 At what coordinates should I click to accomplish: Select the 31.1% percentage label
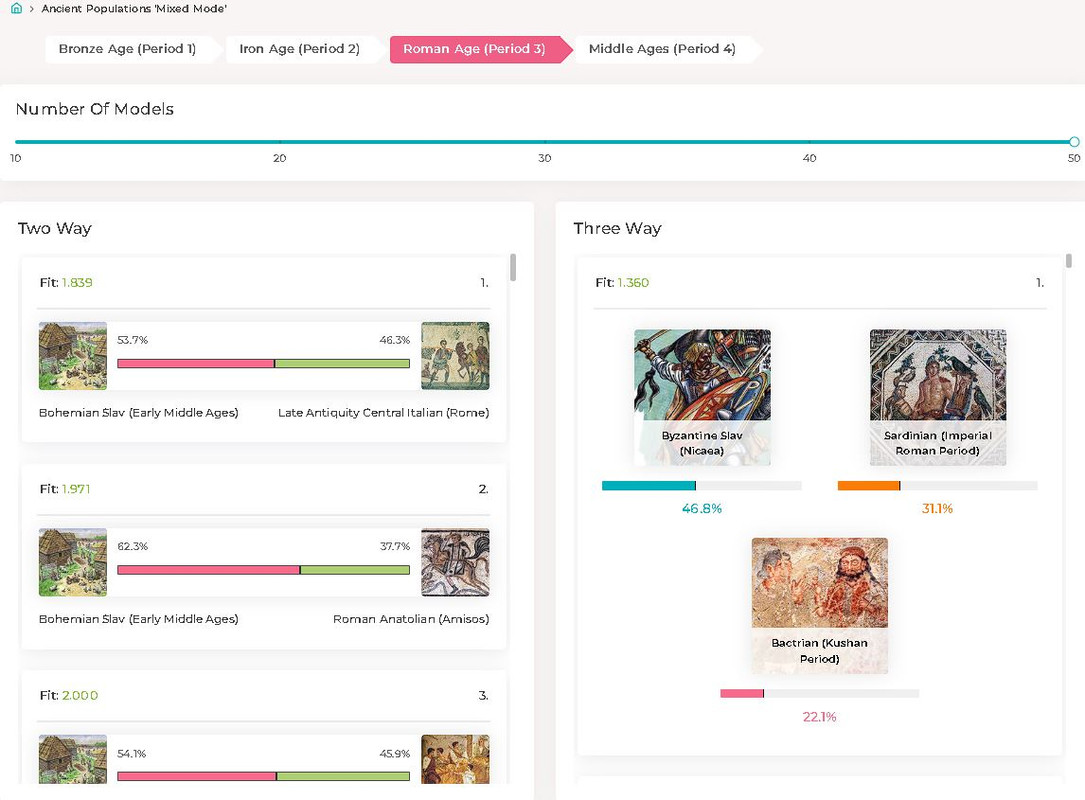[937, 509]
